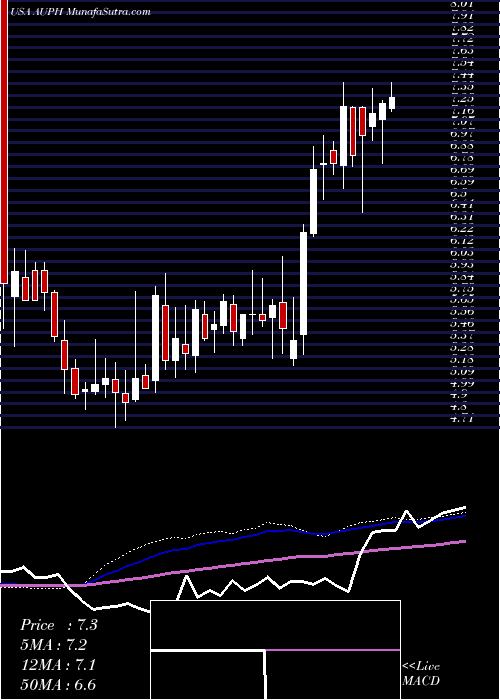The height and width of the screenshot is (700, 500).
Task: Click the 6.12 price axis label
Action: pos(462,241)
